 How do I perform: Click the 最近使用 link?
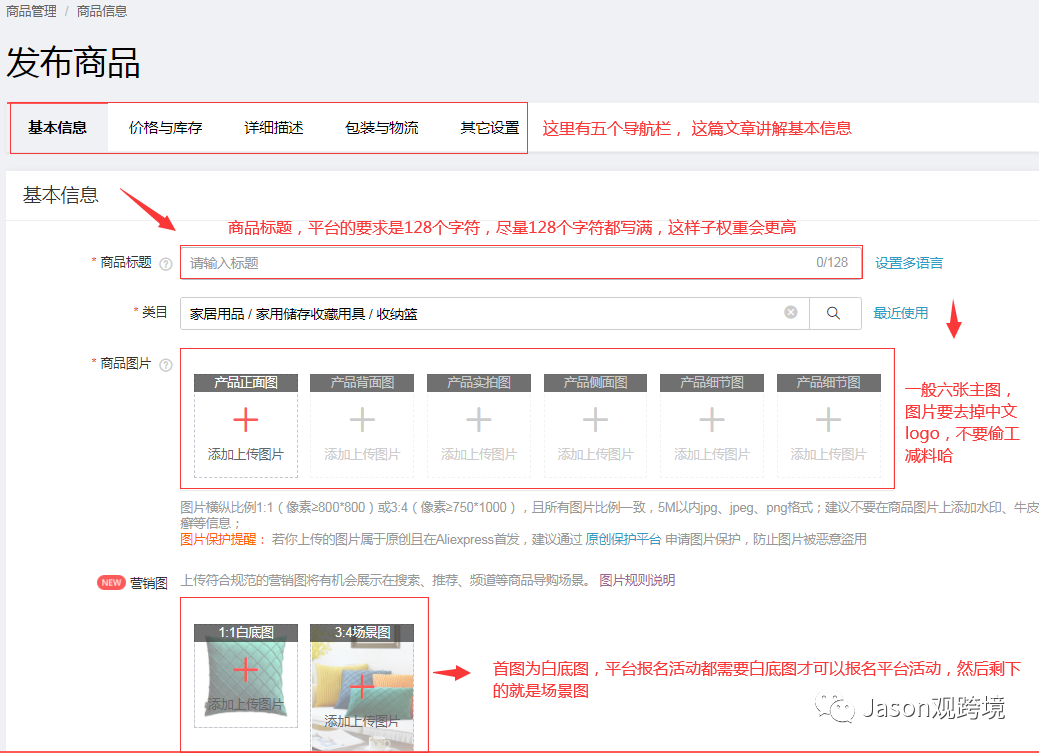903,312
